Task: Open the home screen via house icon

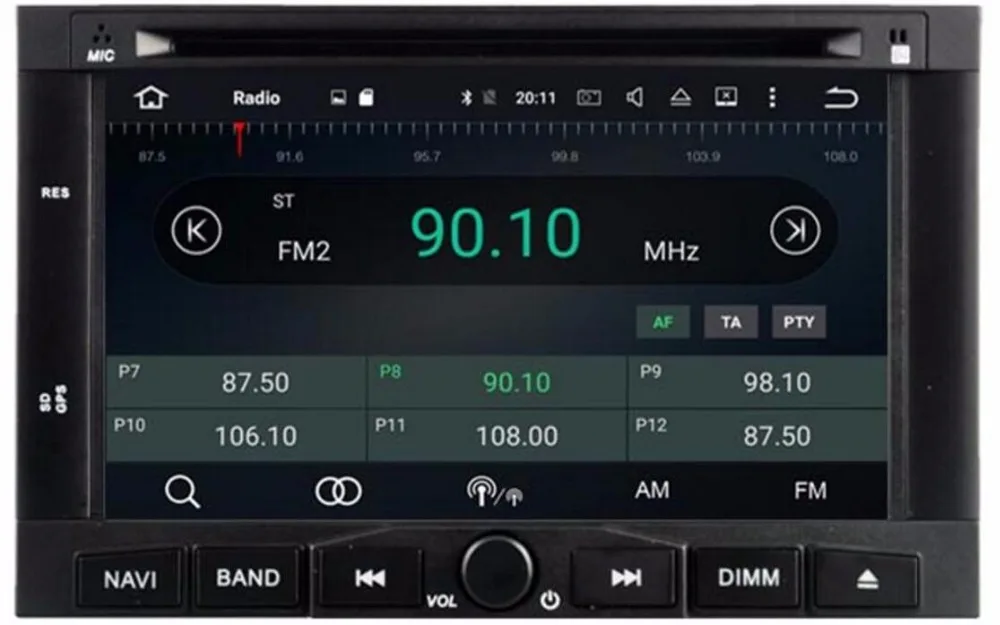Action: pos(150,97)
